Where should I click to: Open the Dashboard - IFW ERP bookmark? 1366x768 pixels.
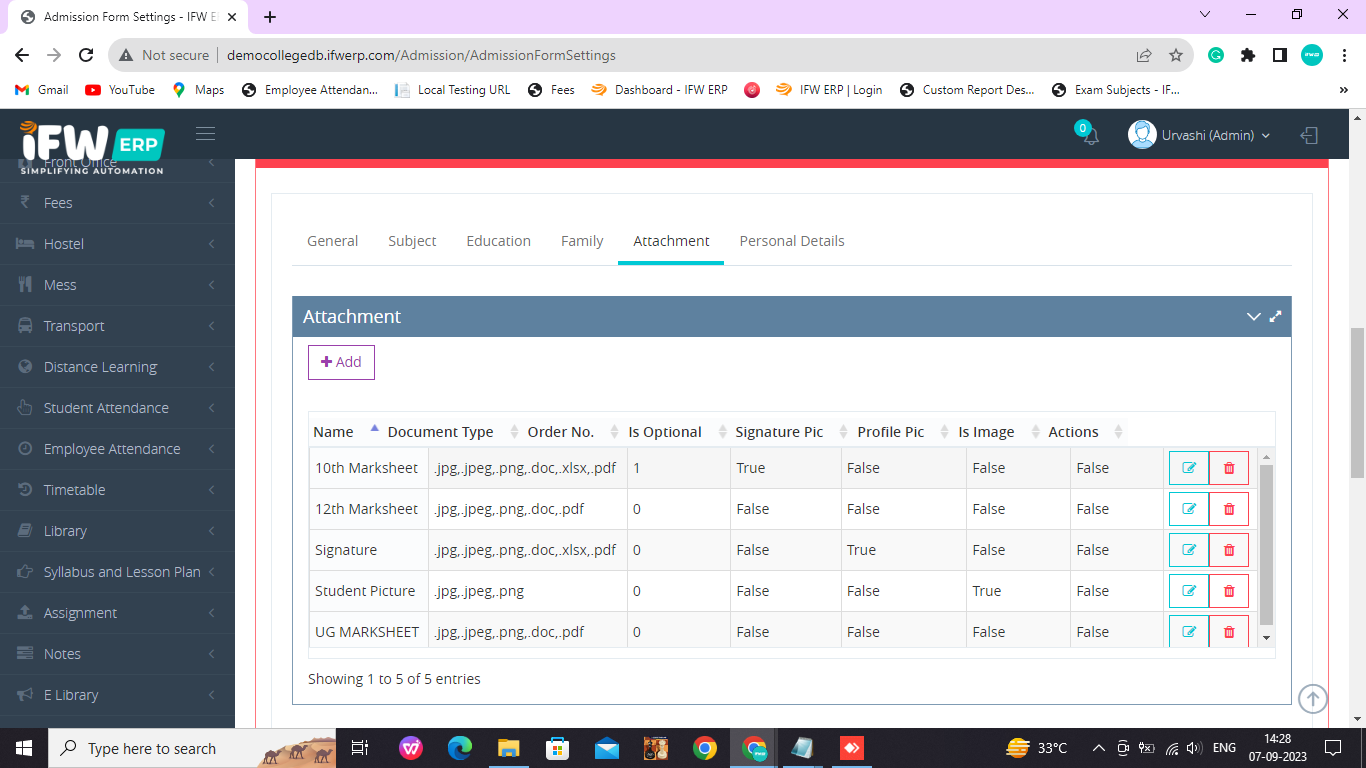tap(659, 90)
